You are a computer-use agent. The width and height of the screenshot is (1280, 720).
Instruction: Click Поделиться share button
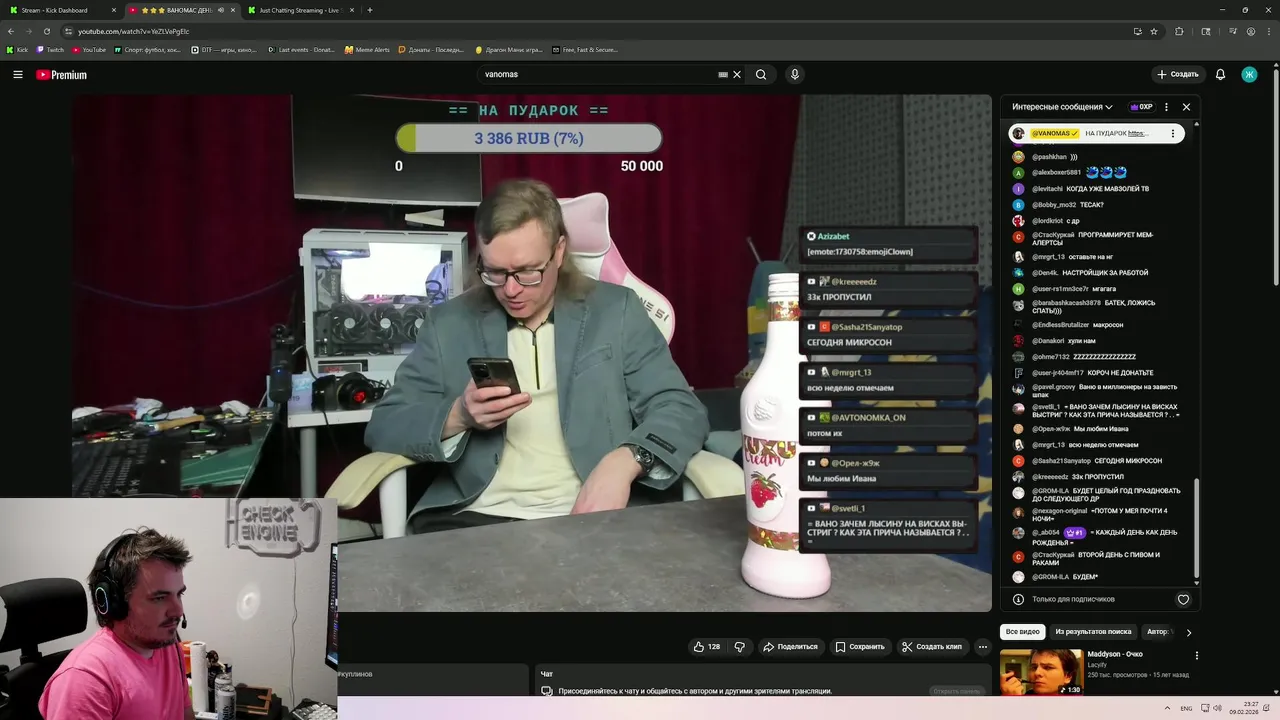(x=790, y=646)
